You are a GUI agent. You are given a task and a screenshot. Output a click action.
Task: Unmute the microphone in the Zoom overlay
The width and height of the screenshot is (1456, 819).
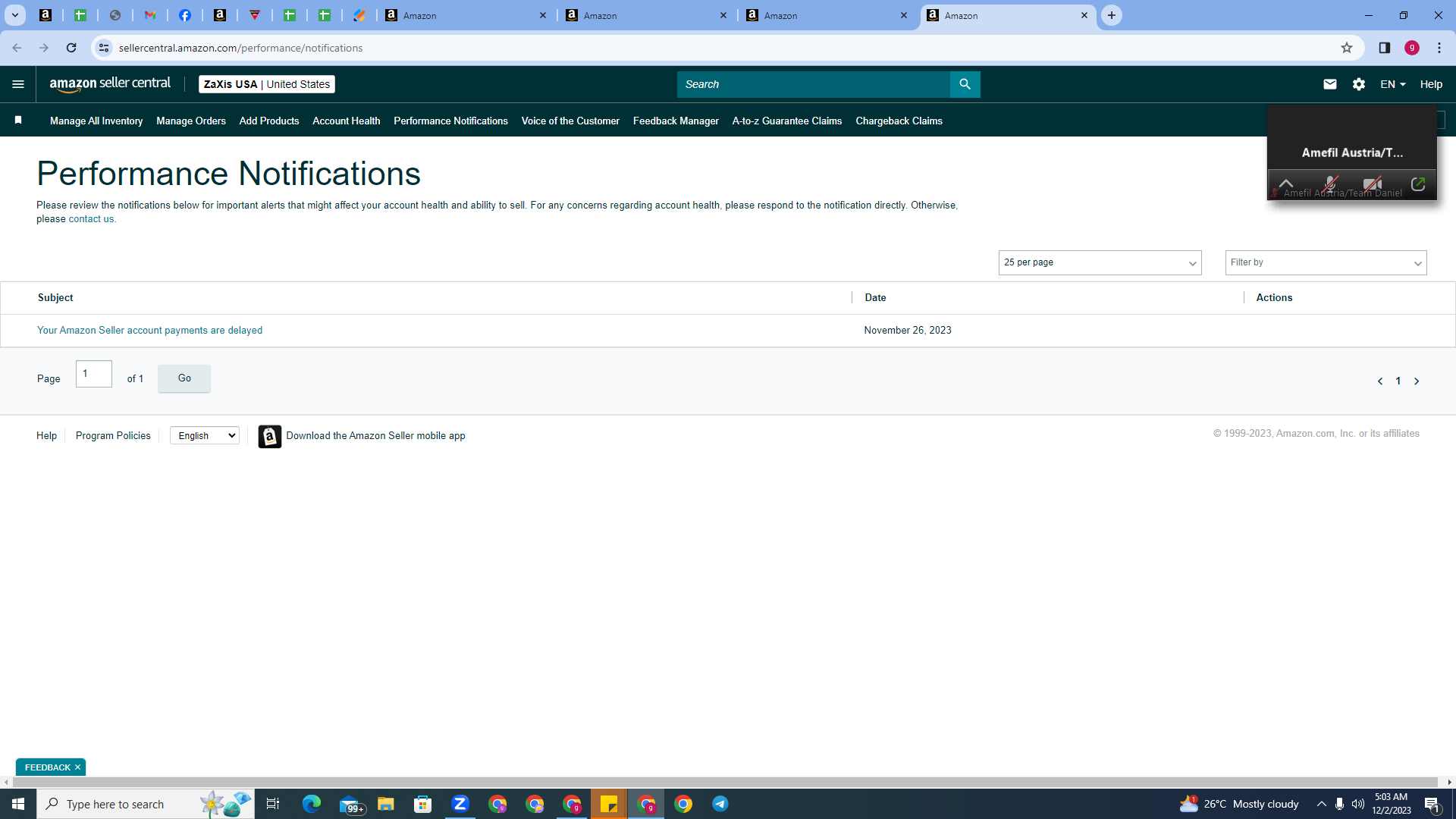click(x=1329, y=184)
